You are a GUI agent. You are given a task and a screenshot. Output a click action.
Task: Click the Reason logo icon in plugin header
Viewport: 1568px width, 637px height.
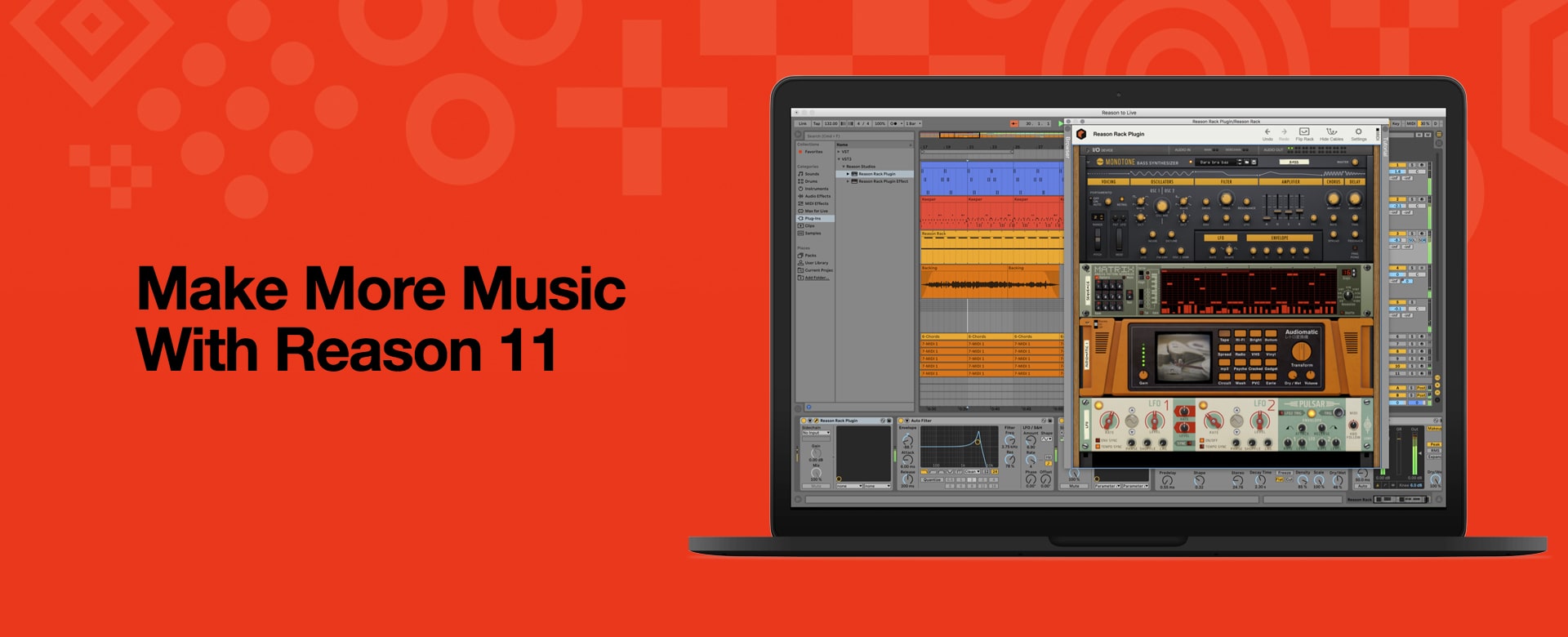[1081, 134]
